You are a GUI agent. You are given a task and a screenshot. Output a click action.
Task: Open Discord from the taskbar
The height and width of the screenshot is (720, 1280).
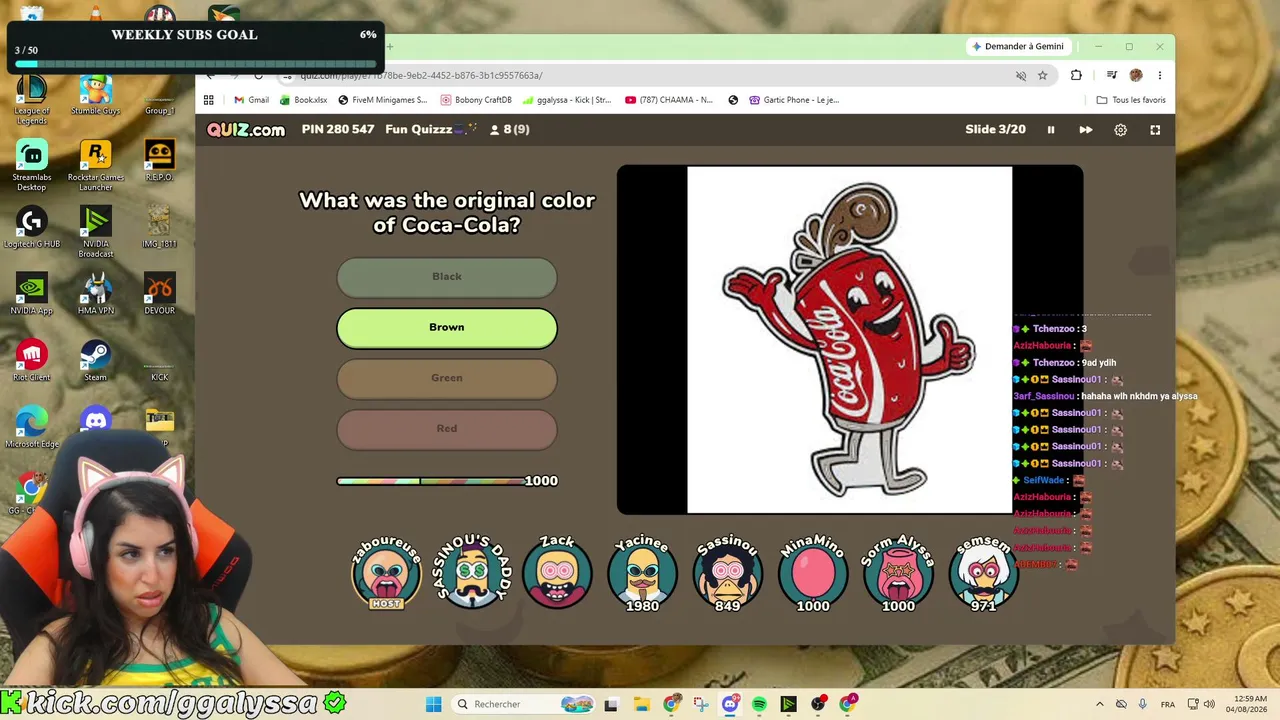(x=730, y=704)
